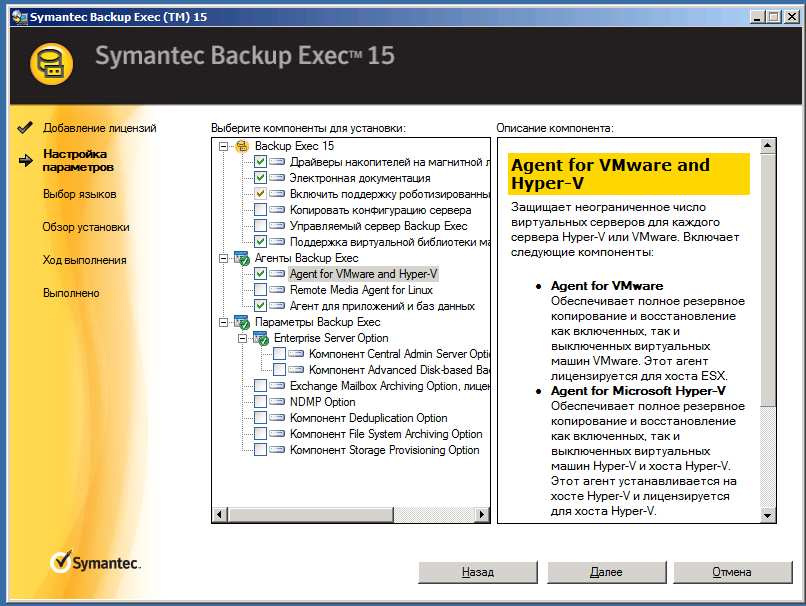Click the drive icon beside Компонент Storage Provisioning Option
This screenshot has height=606, width=806.
click(277, 450)
